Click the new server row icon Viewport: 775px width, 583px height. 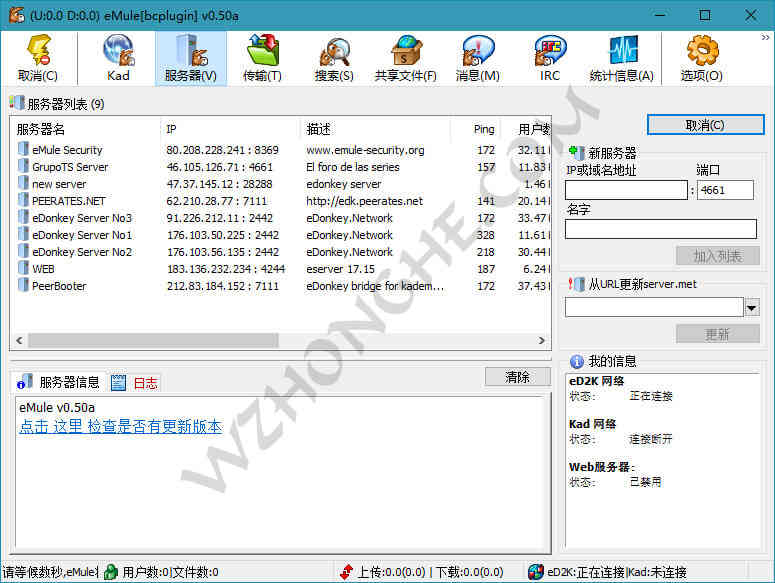(x=23, y=183)
